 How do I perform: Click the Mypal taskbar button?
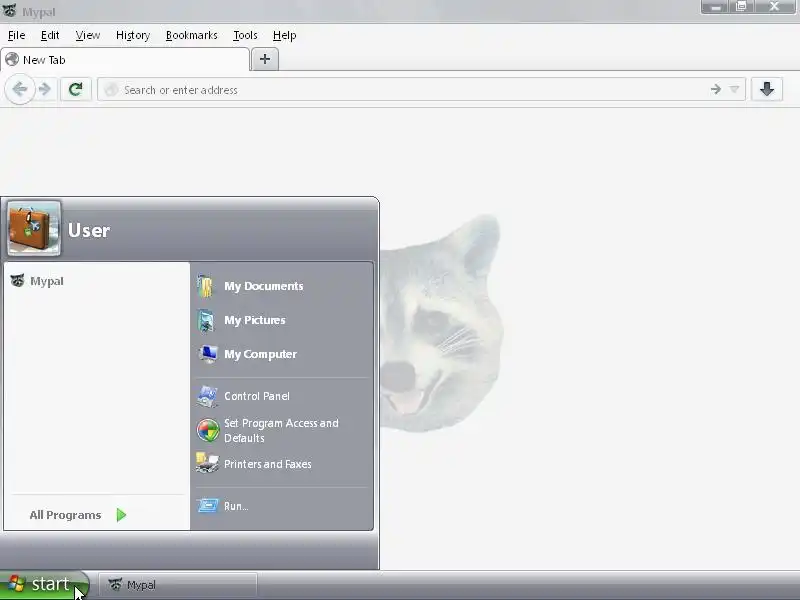(178, 585)
